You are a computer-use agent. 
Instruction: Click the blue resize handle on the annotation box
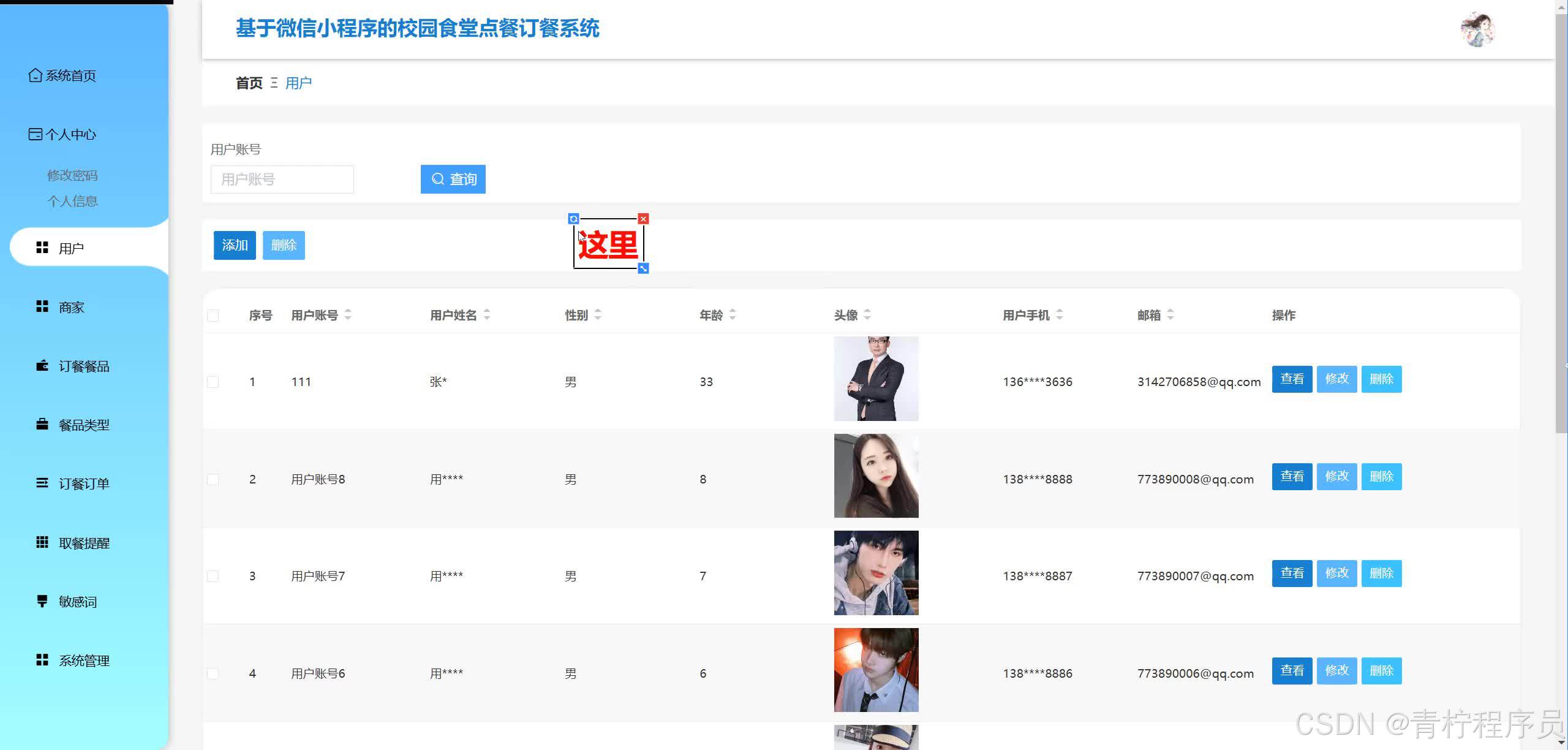coord(643,268)
